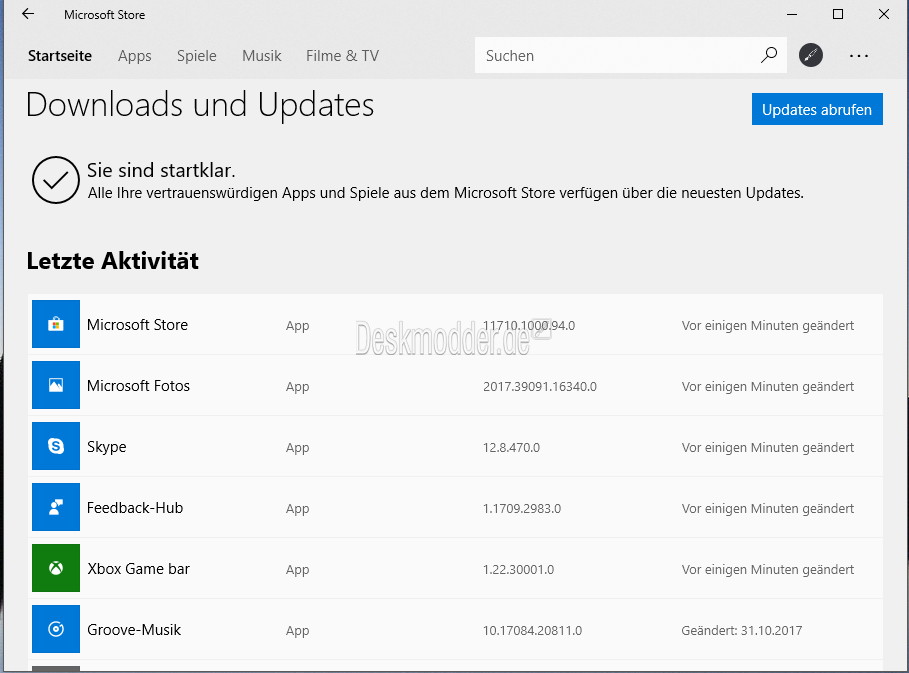
Task: Select the Microsoft Store row name
Action: click(x=137, y=325)
